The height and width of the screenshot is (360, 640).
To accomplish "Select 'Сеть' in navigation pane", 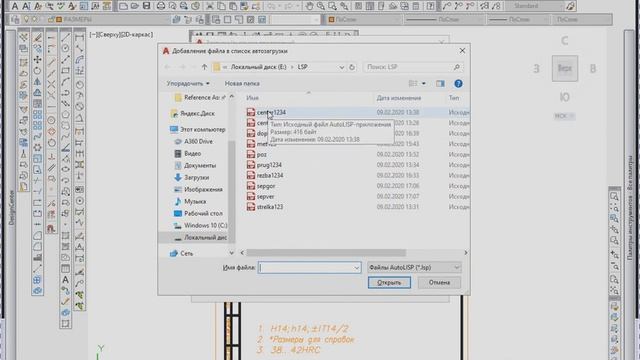I will 187,253.
